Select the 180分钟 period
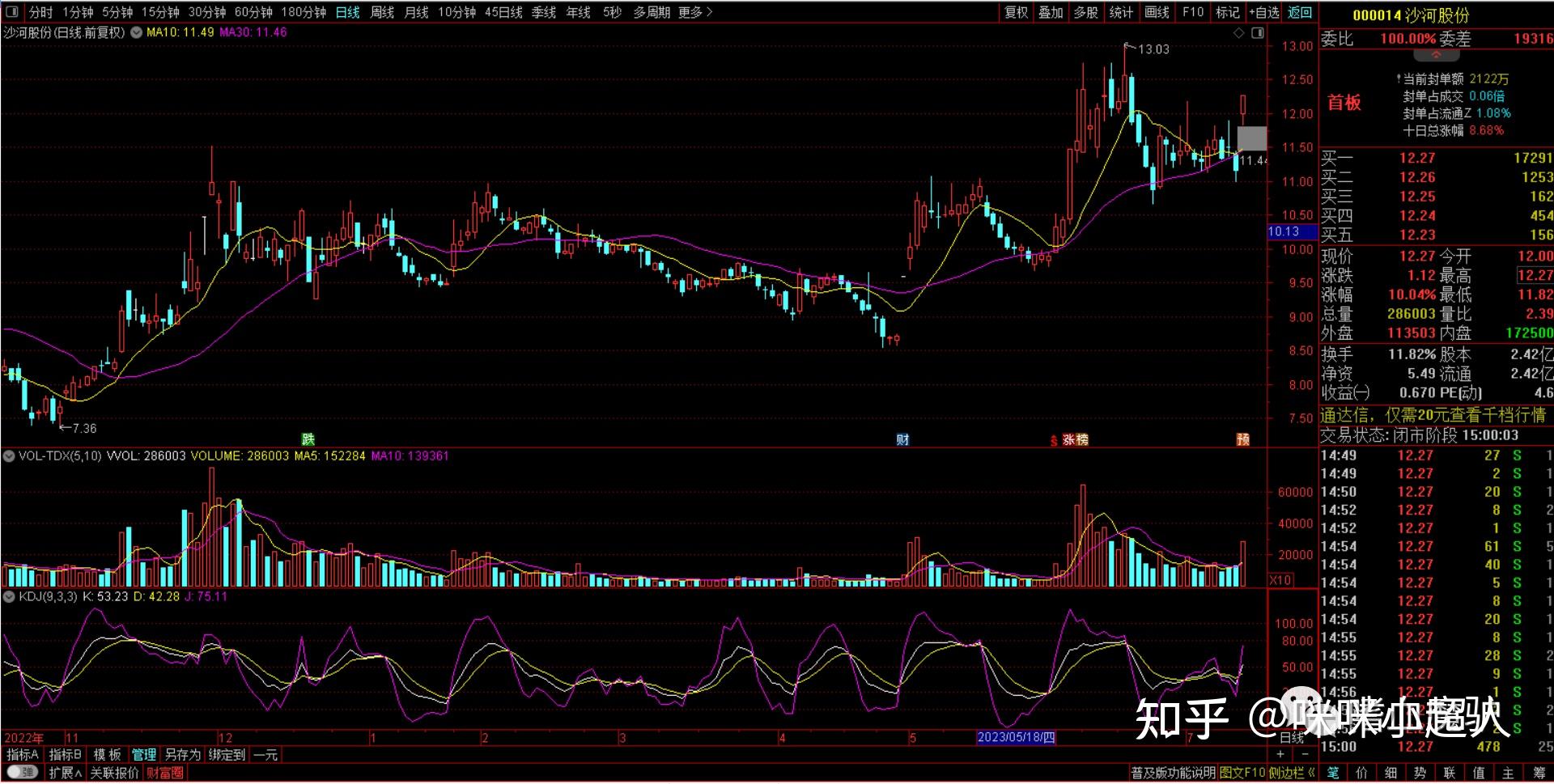 click(x=304, y=12)
